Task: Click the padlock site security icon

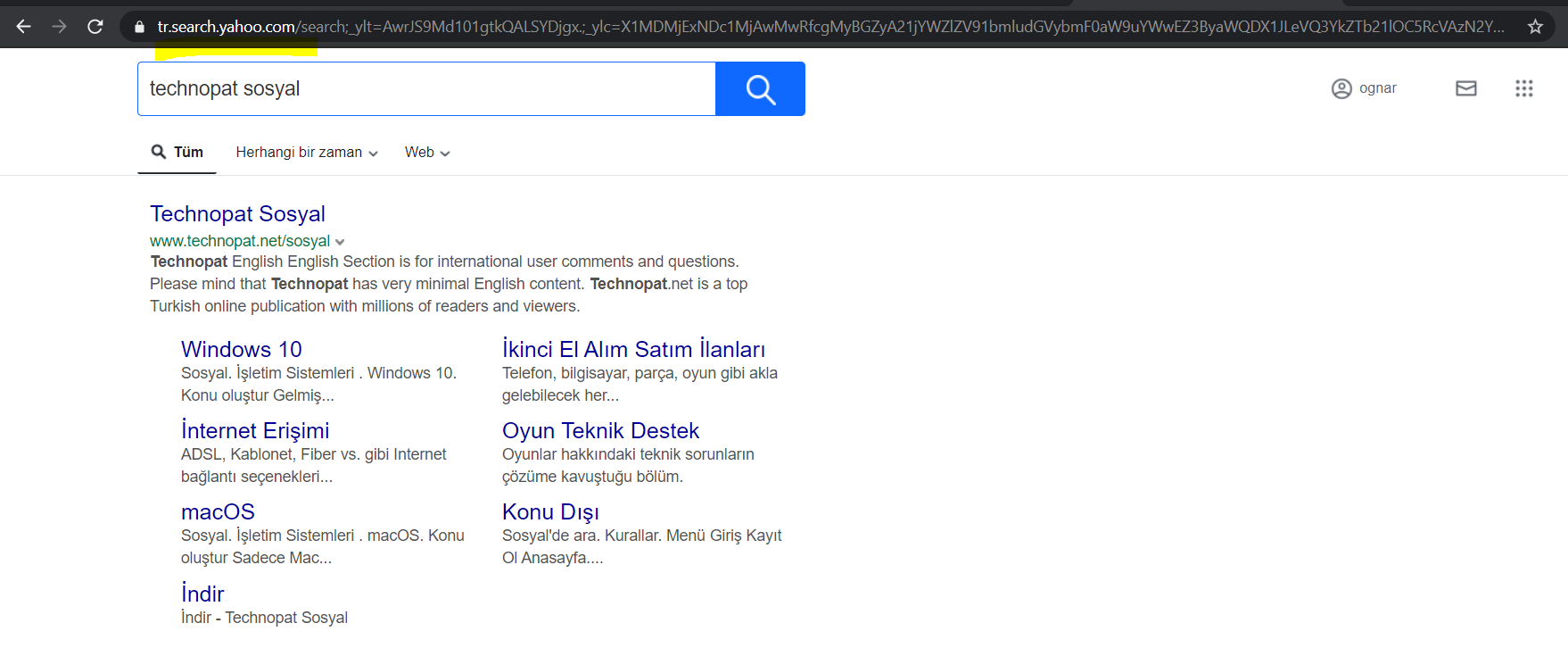Action: (139, 28)
